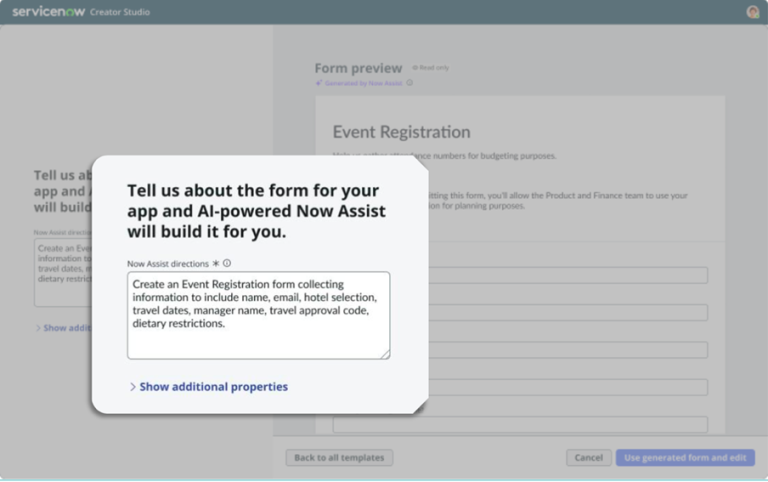Expand dimmed Show additional link on left panel
768x482 pixels.
point(64,328)
